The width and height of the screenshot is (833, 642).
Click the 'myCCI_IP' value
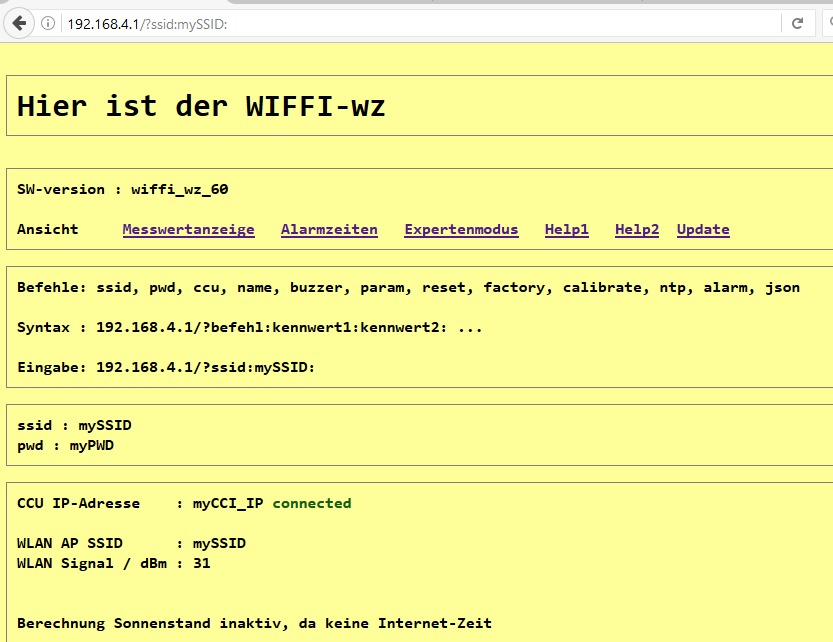pos(228,503)
